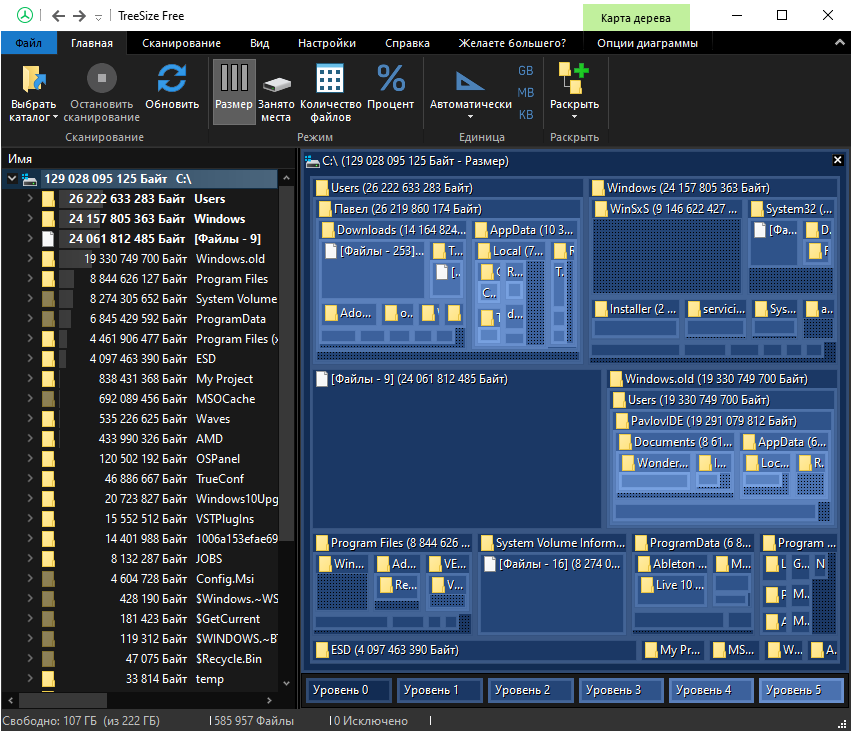
Task: Switch to the Справка tab
Action: 407,43
